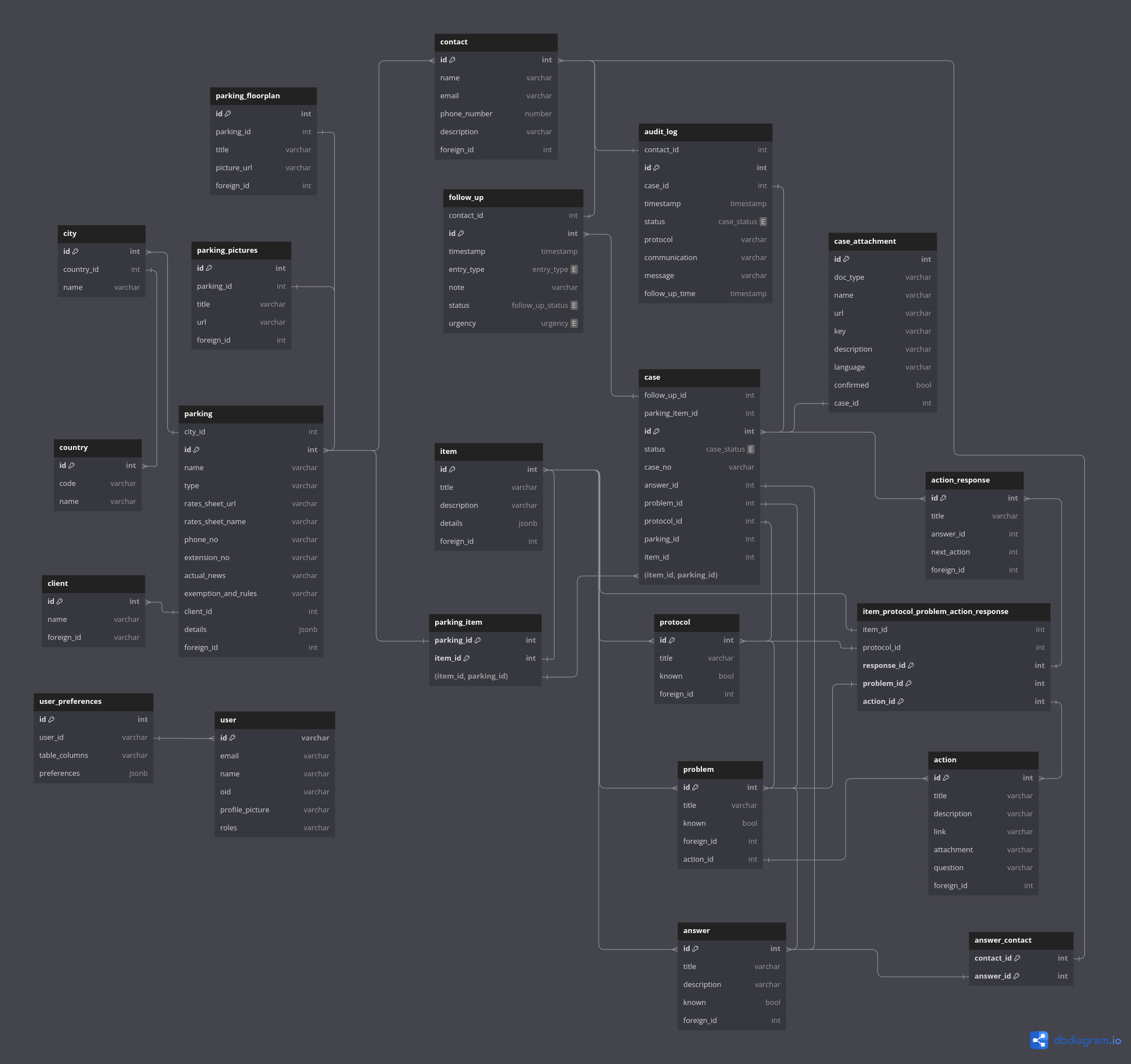This screenshot has height=1064, width=1131.
Task: Open the dbdiagram.io link
Action: [x=1087, y=1040]
